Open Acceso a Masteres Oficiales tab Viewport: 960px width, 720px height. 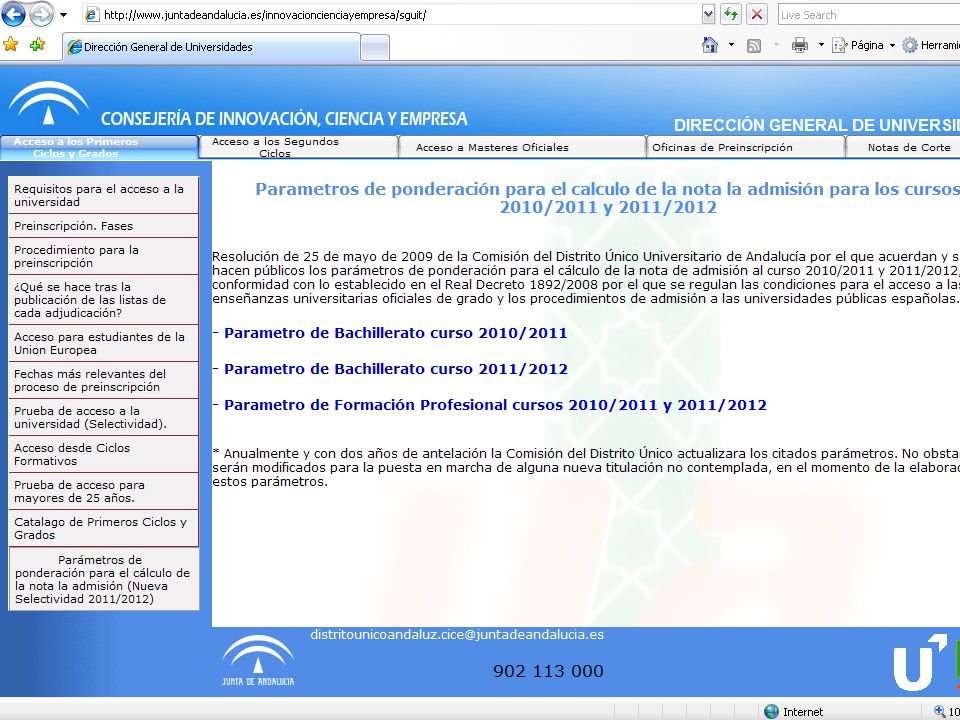522,148
